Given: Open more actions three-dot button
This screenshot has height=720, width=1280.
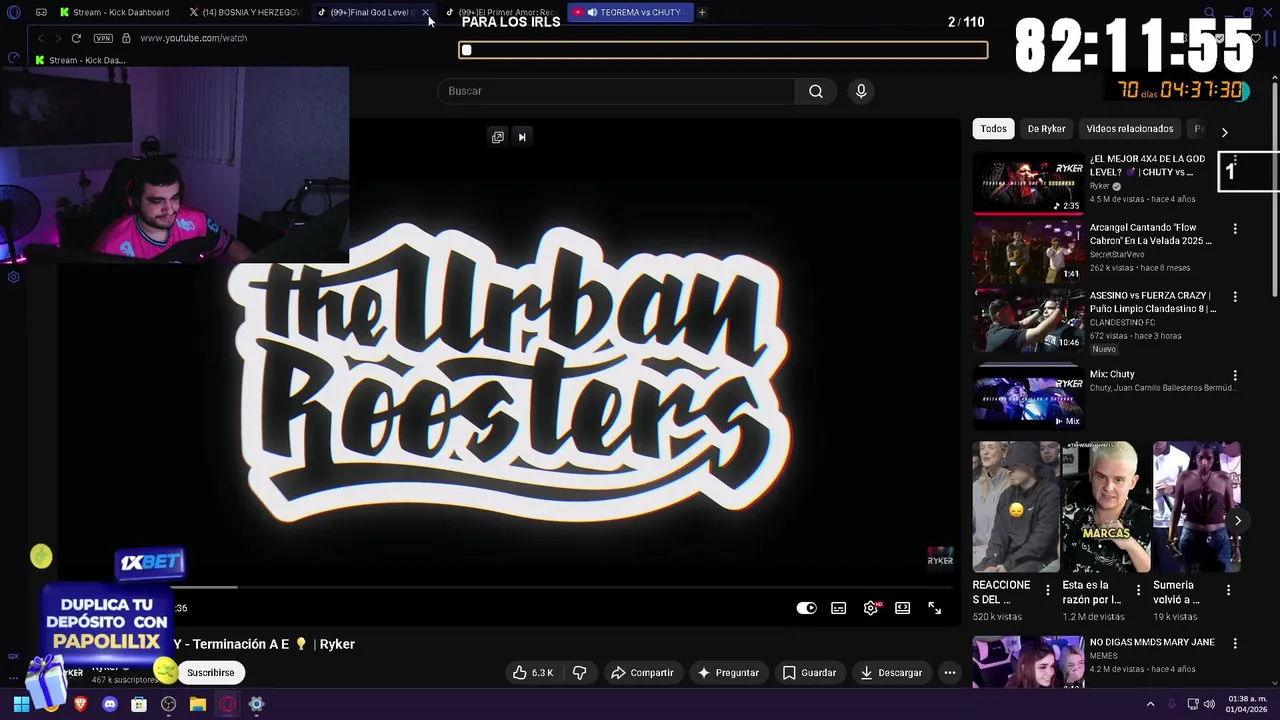Looking at the screenshot, I should coord(950,673).
